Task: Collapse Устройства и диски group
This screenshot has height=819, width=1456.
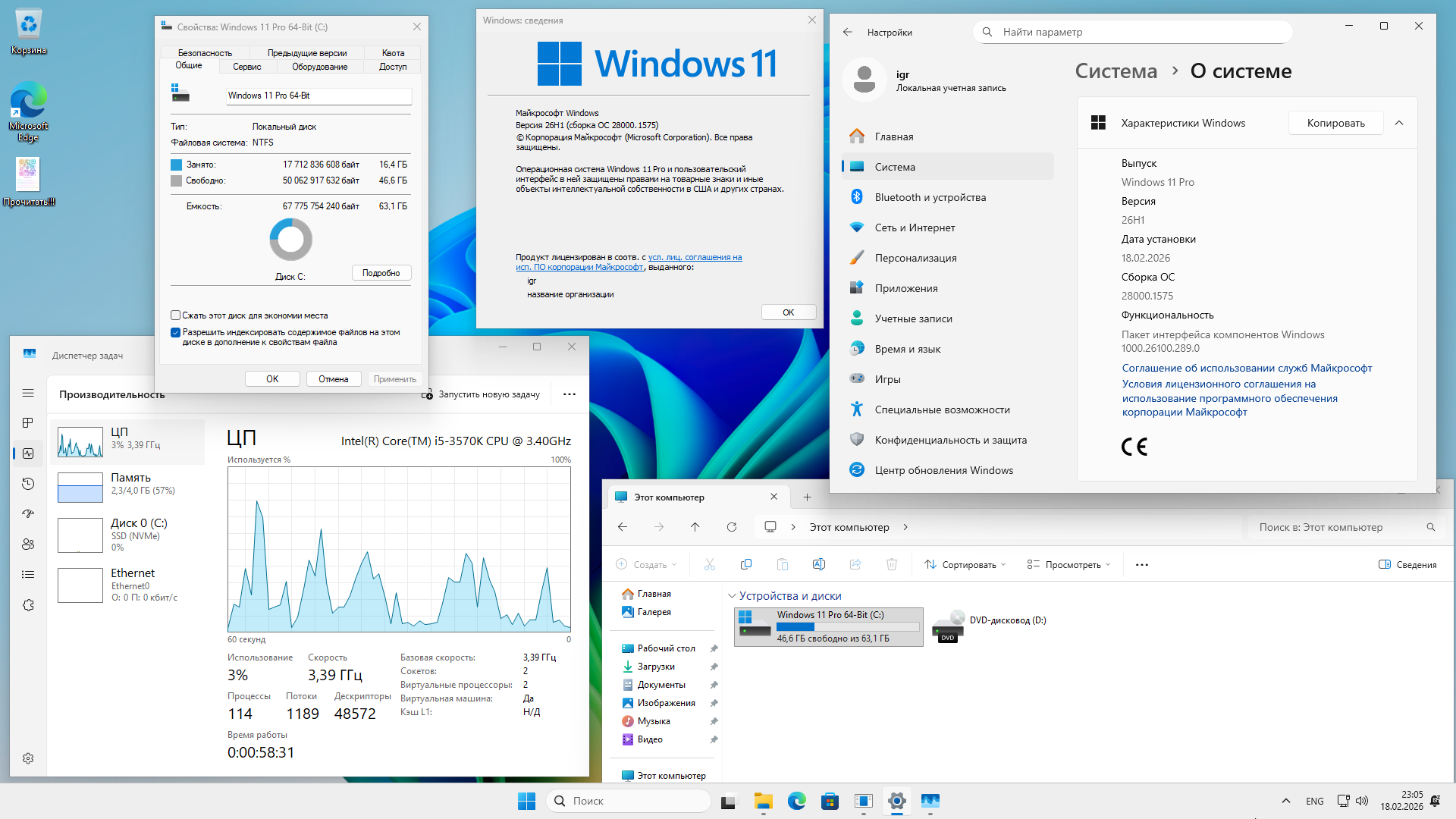Action: click(732, 596)
